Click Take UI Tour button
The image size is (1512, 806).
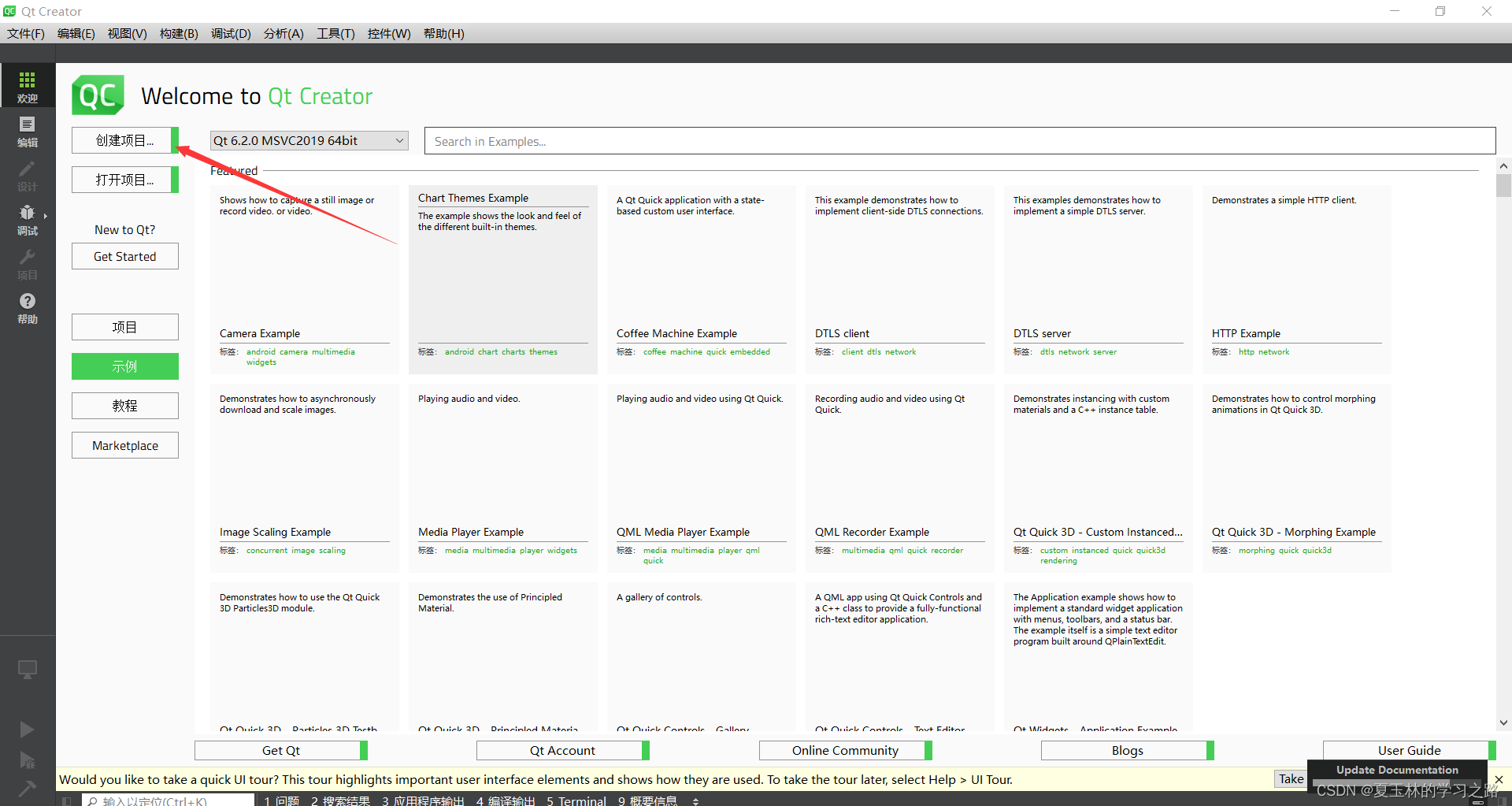pyautogui.click(x=1291, y=778)
